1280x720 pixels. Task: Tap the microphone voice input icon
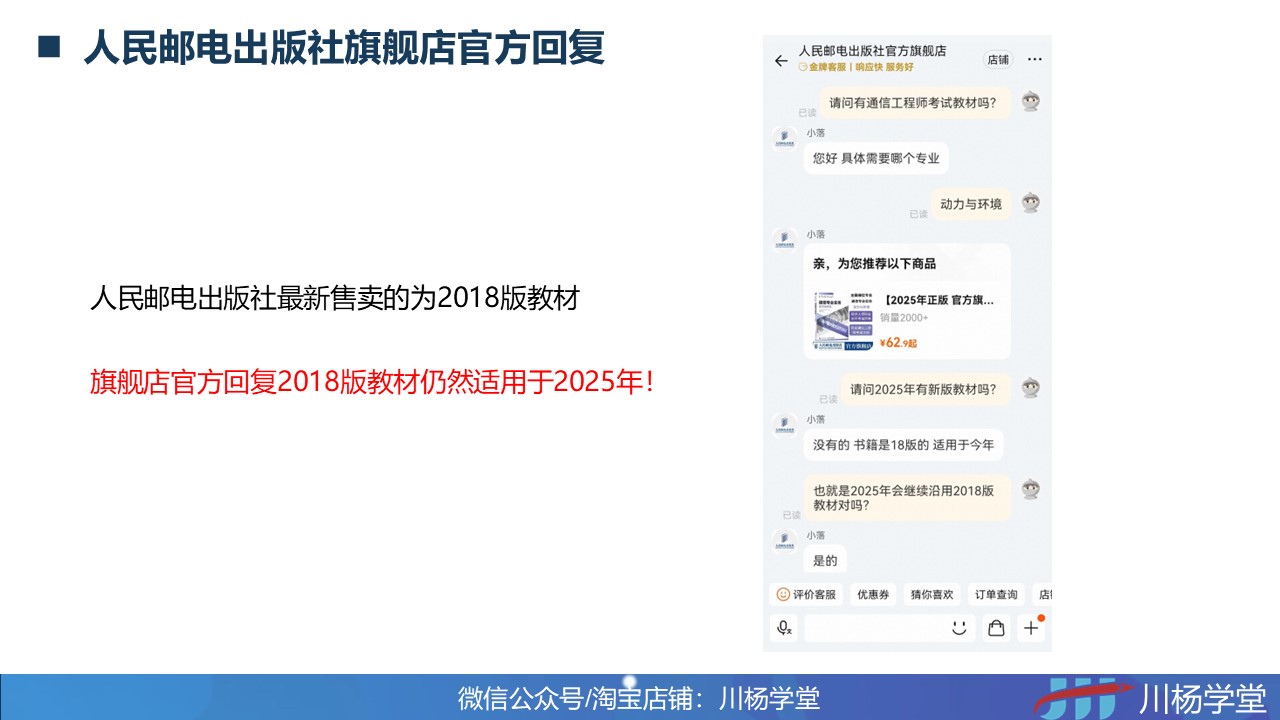pos(785,628)
